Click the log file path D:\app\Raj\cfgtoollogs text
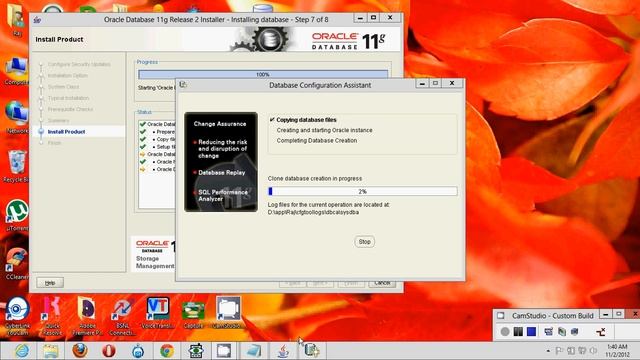 click(313, 212)
